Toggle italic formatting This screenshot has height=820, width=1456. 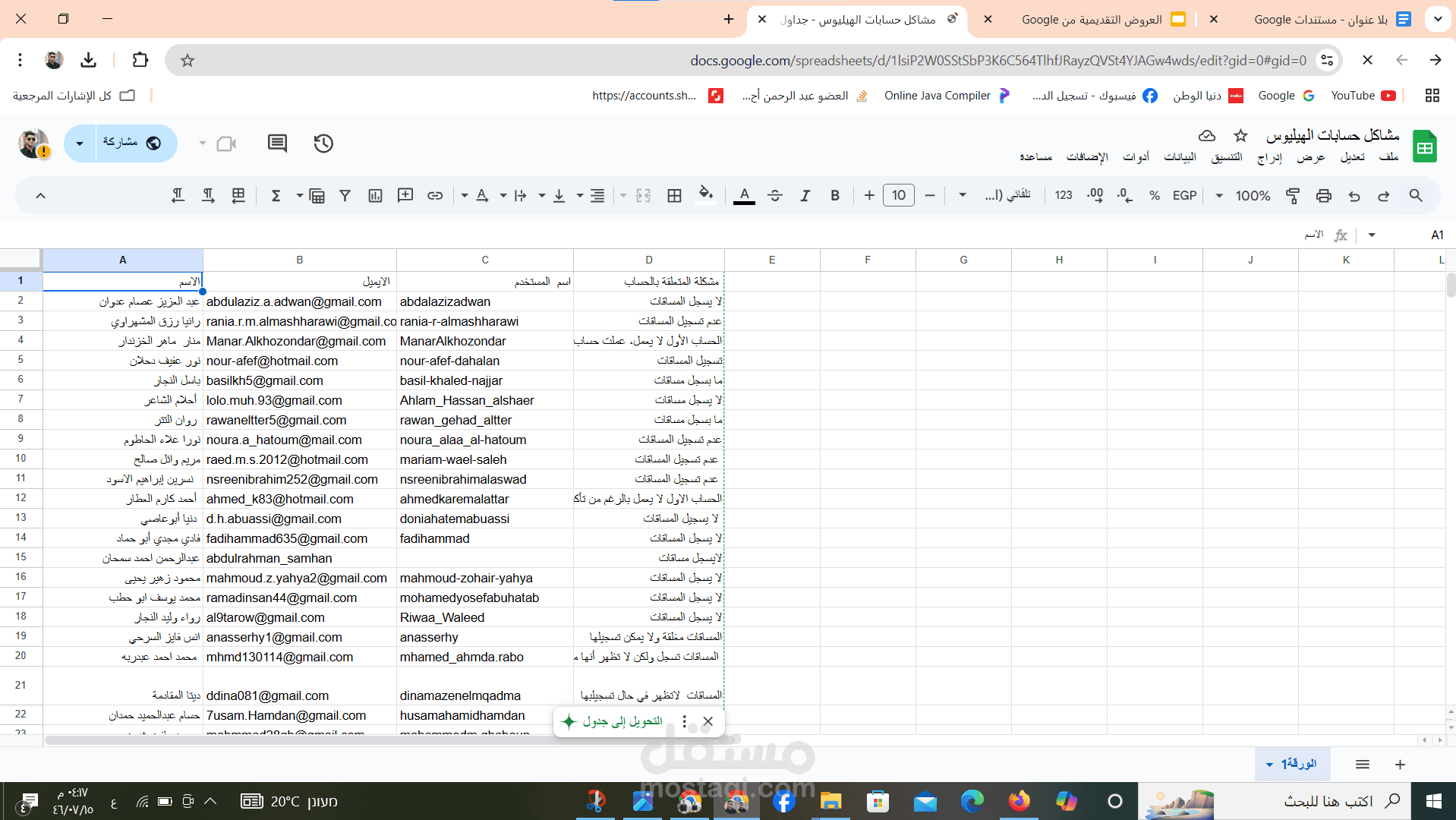click(x=805, y=195)
